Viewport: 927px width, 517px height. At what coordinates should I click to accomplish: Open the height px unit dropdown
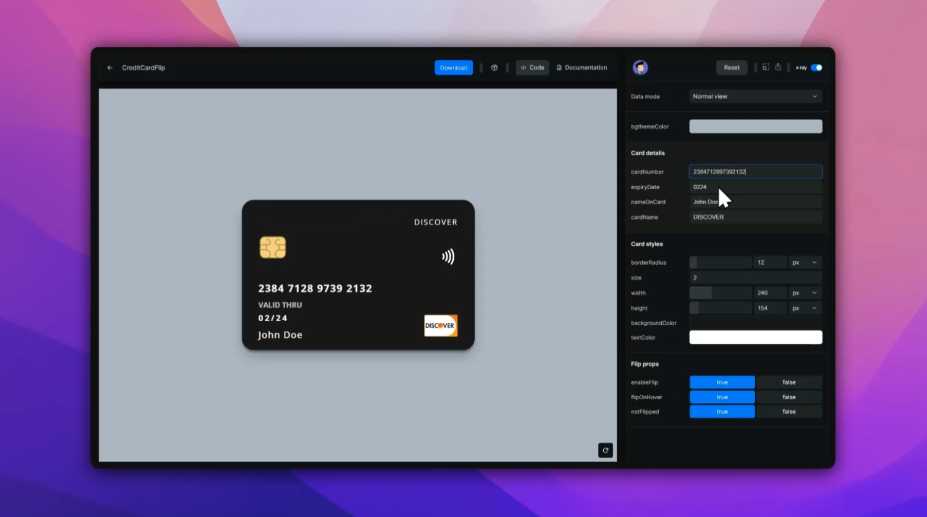[x=805, y=308]
